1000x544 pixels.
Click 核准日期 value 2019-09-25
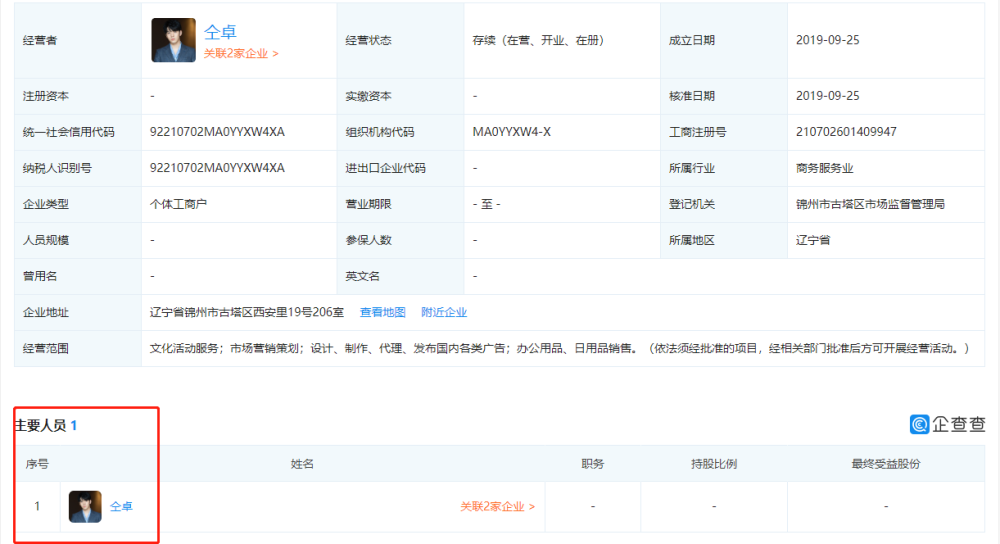point(828,96)
